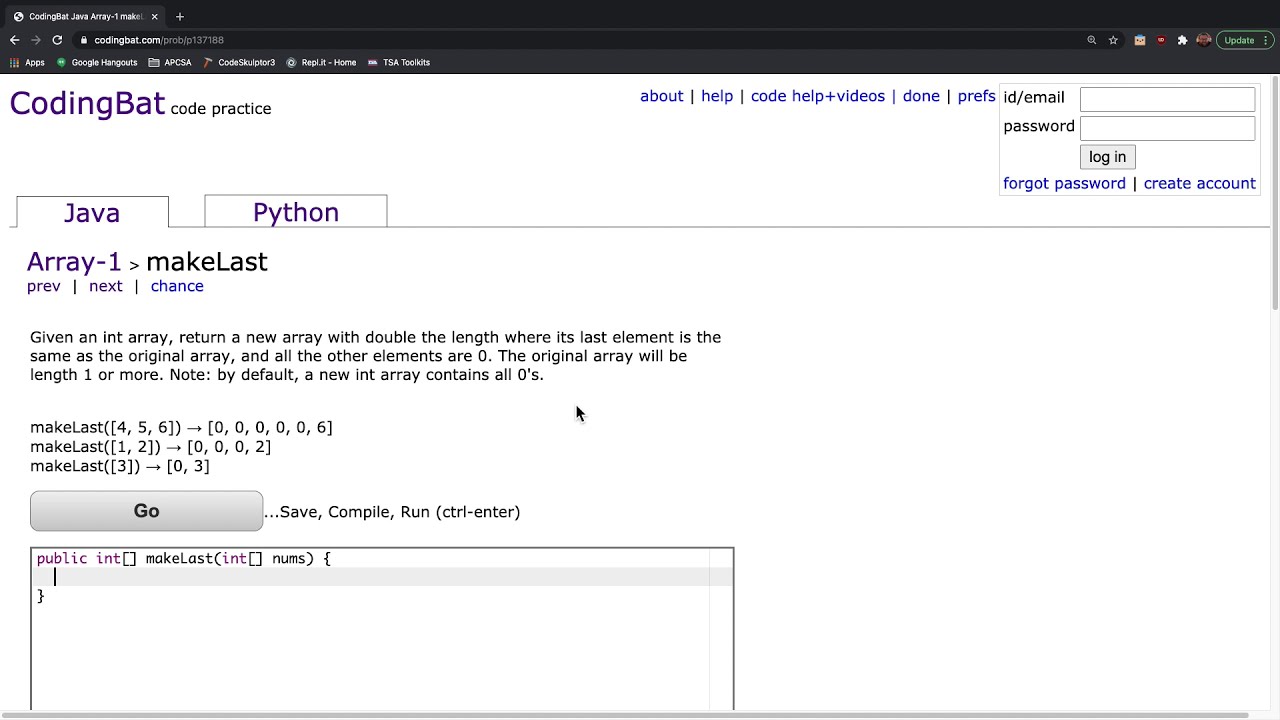Select the Java tab
This screenshot has height=720, width=1280.
(x=92, y=213)
